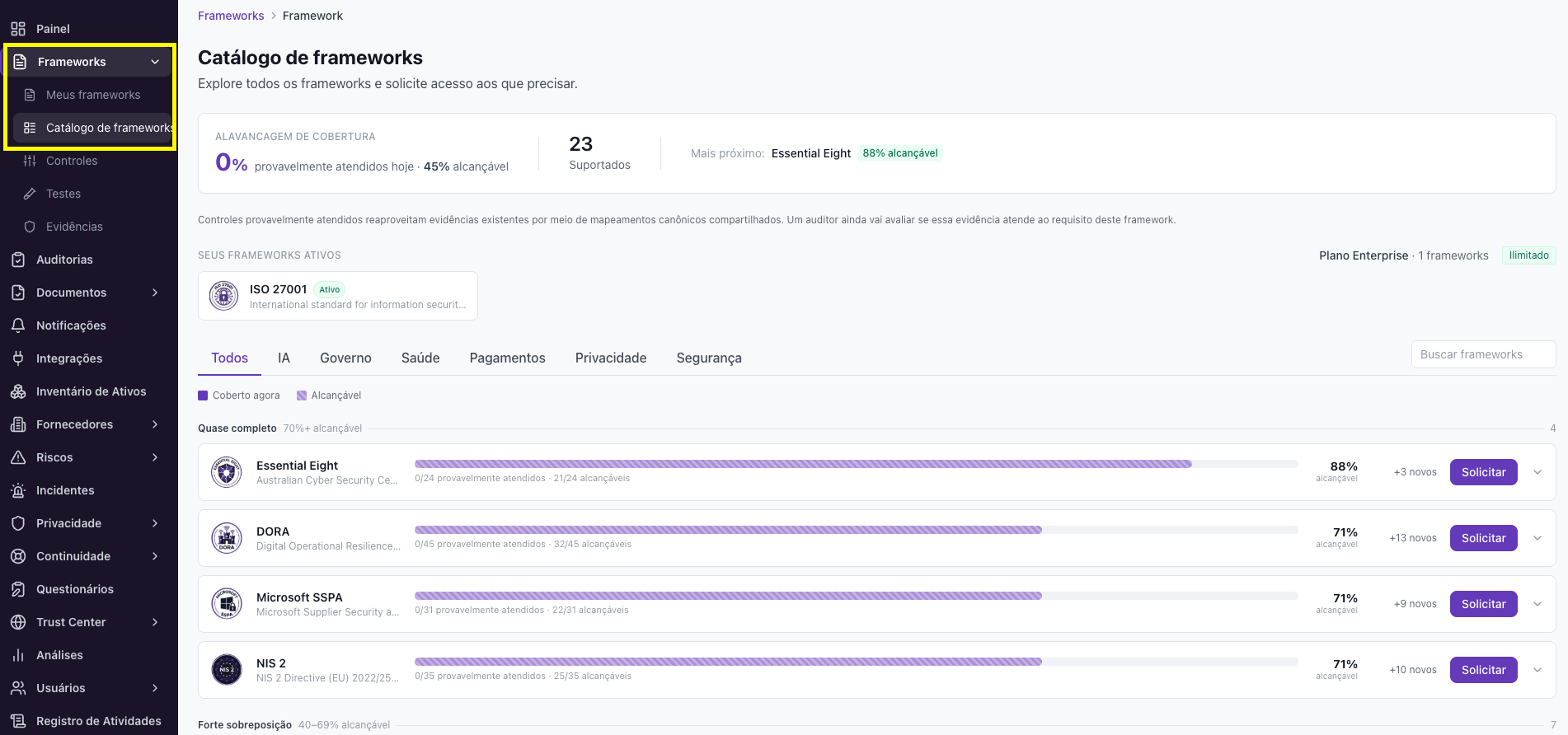Expand the Documentos submenu chevron
This screenshot has width=1568, height=735.
point(155,293)
